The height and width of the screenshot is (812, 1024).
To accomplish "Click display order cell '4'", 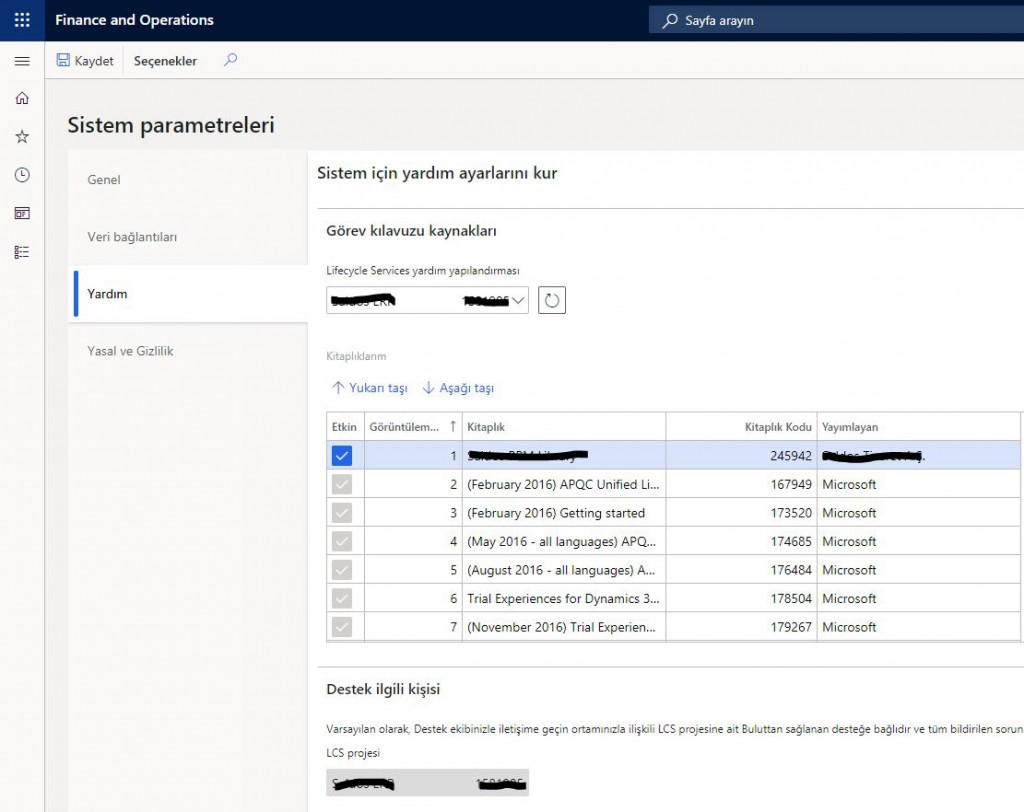I will (413, 542).
